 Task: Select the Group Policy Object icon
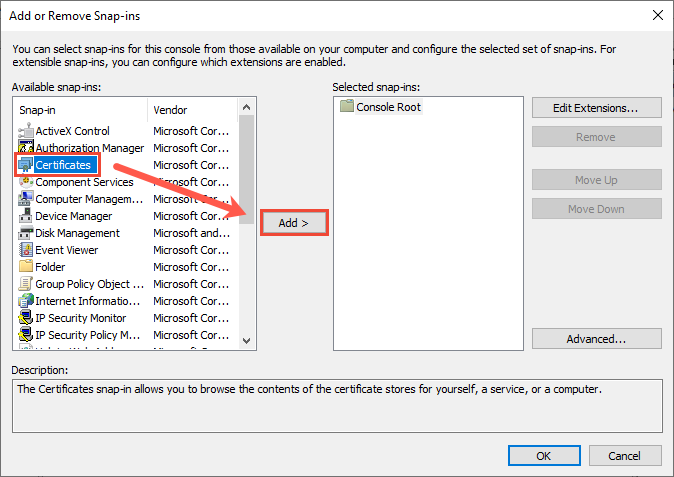(27, 284)
